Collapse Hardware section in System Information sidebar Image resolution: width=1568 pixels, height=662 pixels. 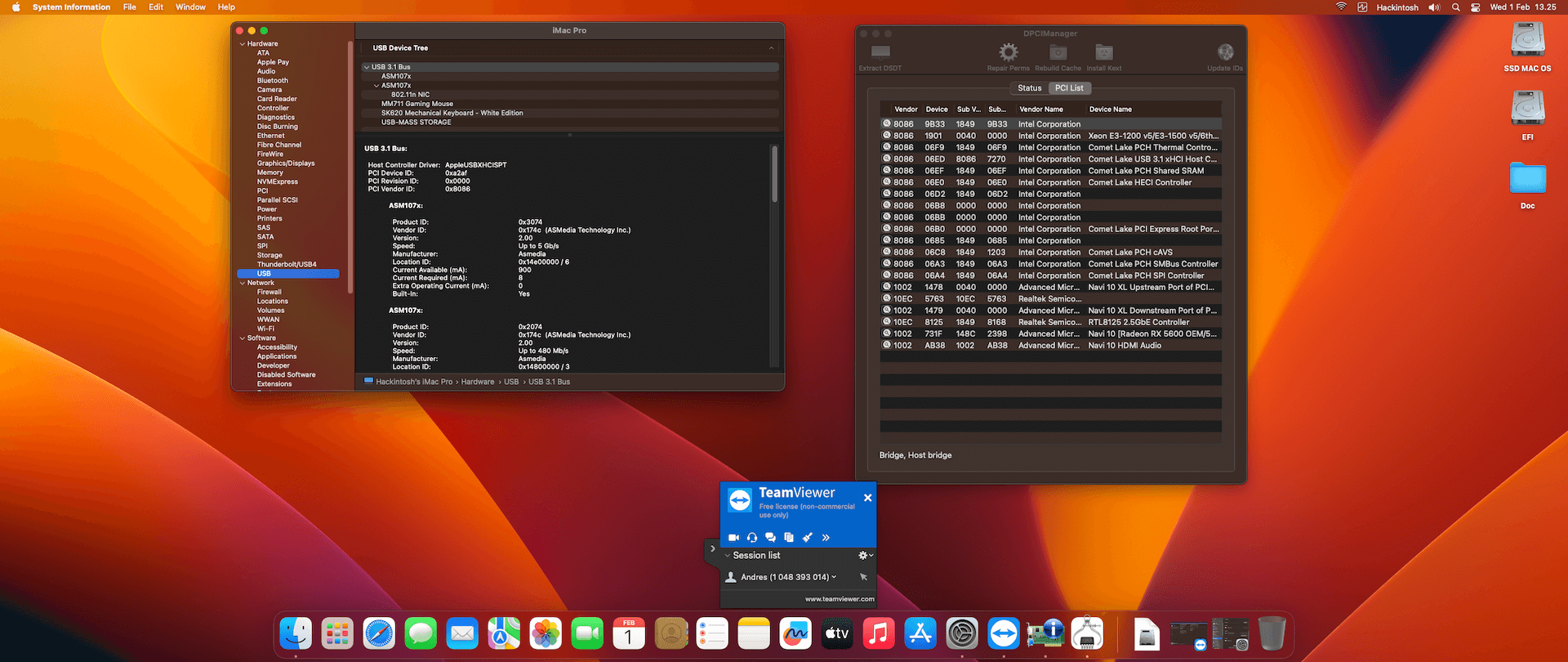243,44
